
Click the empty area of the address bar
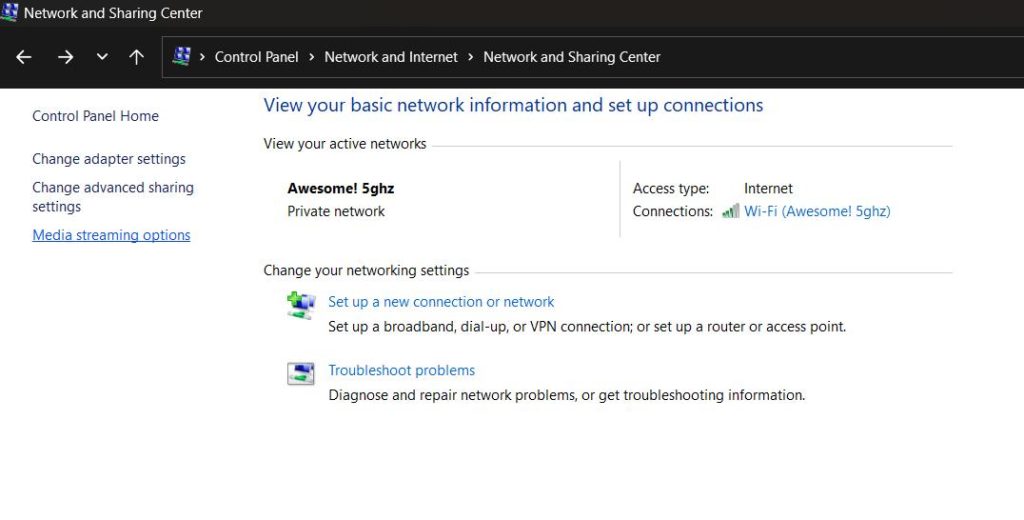[x=850, y=57]
